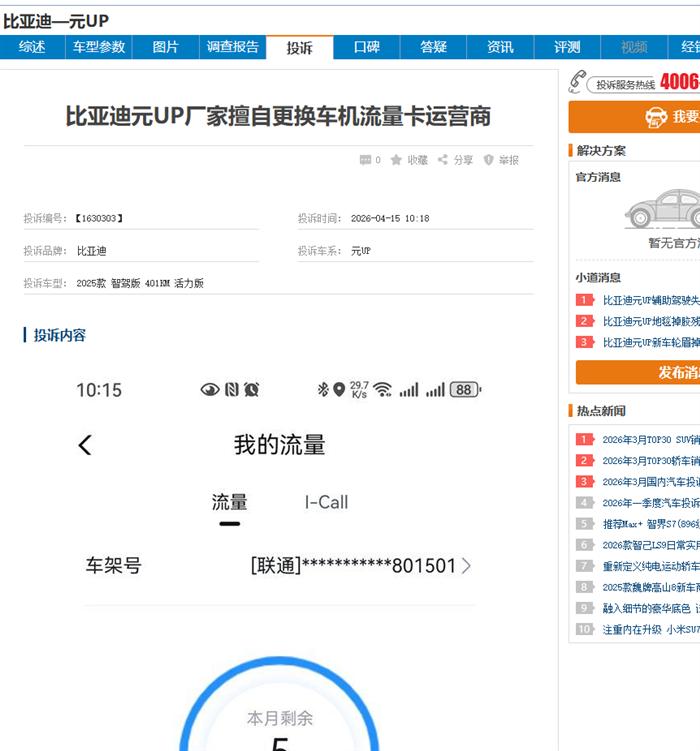Open the 比亚迪元UP辅助驾驶 rumor link
The image size is (700, 751).
coord(650,300)
